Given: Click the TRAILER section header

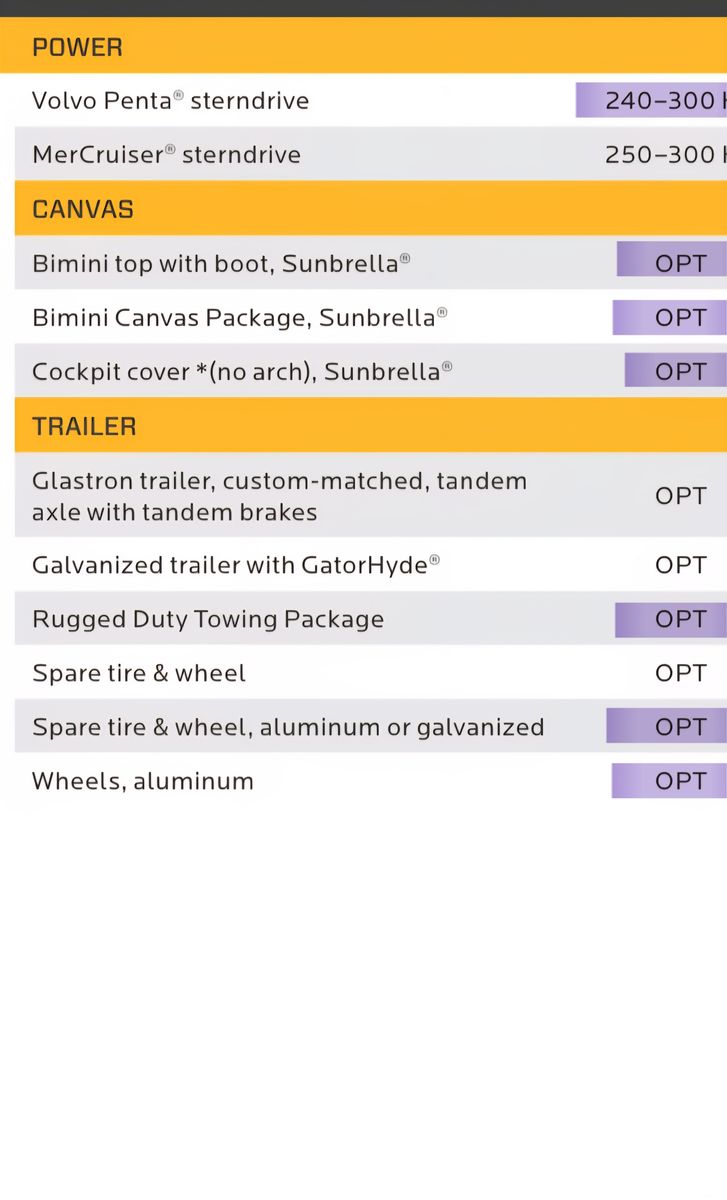Looking at the screenshot, I should point(85,426).
